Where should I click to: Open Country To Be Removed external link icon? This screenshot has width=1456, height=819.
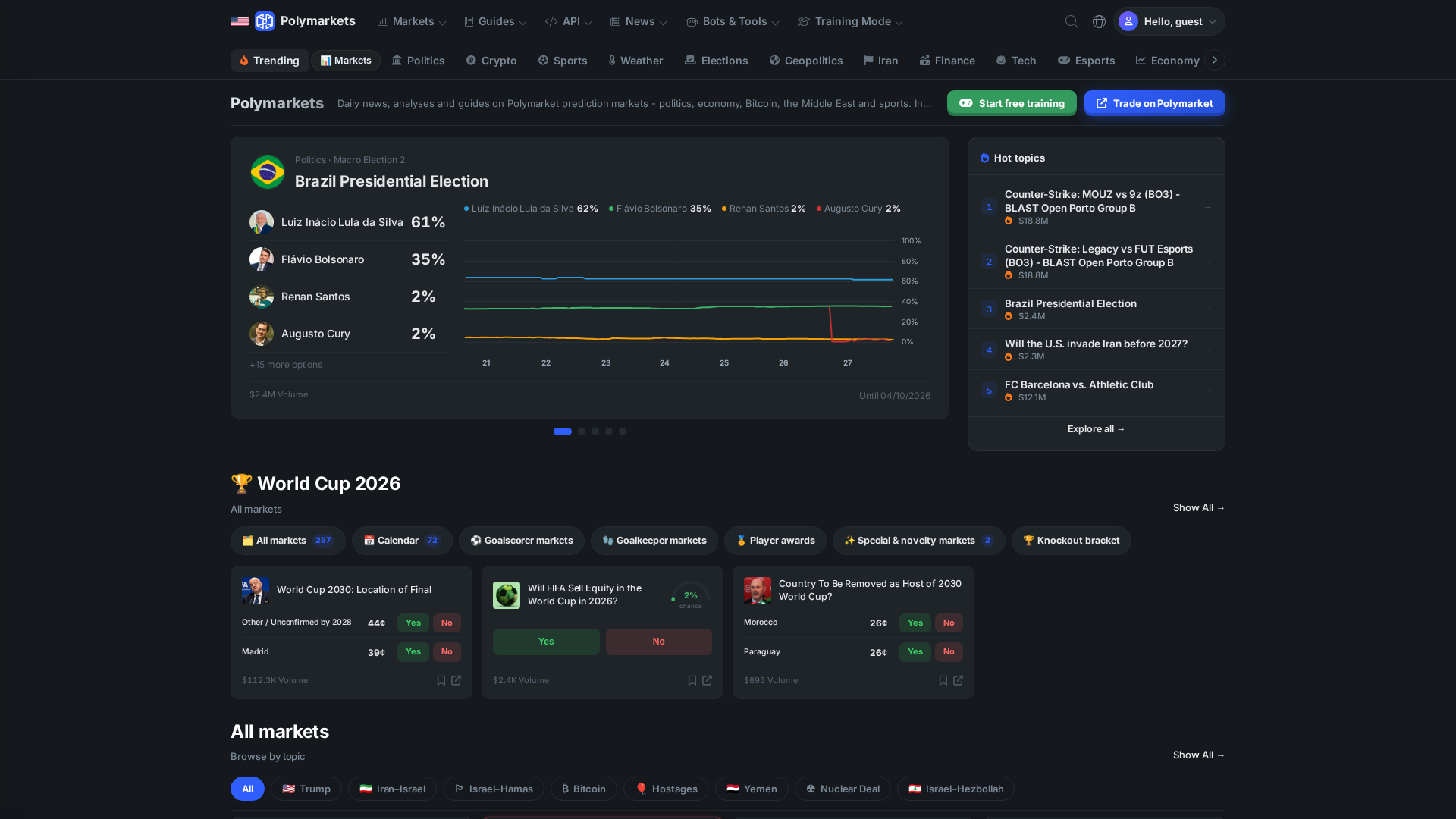pyautogui.click(x=959, y=680)
